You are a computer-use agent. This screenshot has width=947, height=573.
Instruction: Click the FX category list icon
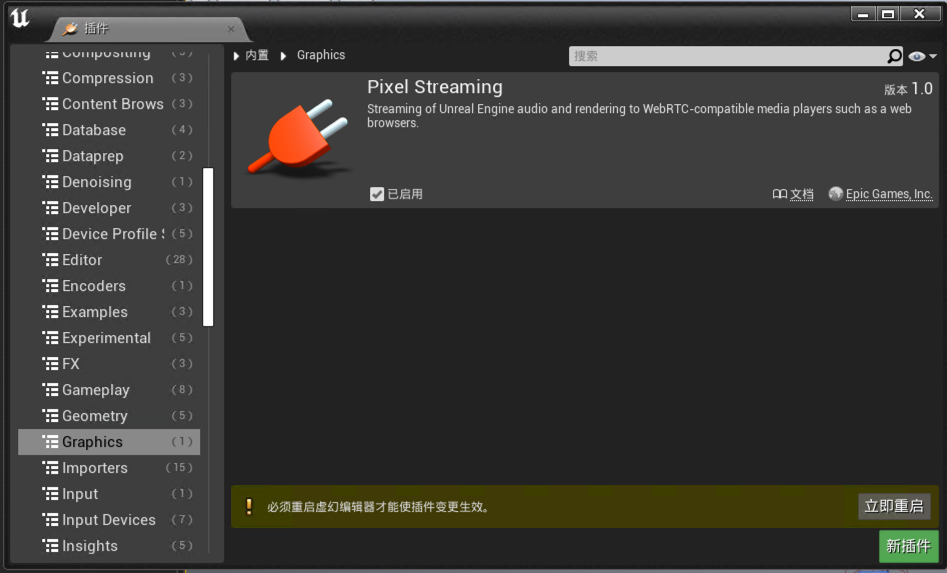pos(51,363)
